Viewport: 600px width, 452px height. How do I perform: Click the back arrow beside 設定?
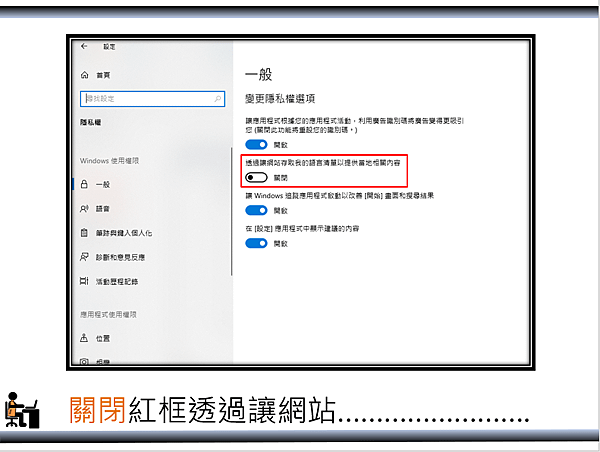(84, 46)
